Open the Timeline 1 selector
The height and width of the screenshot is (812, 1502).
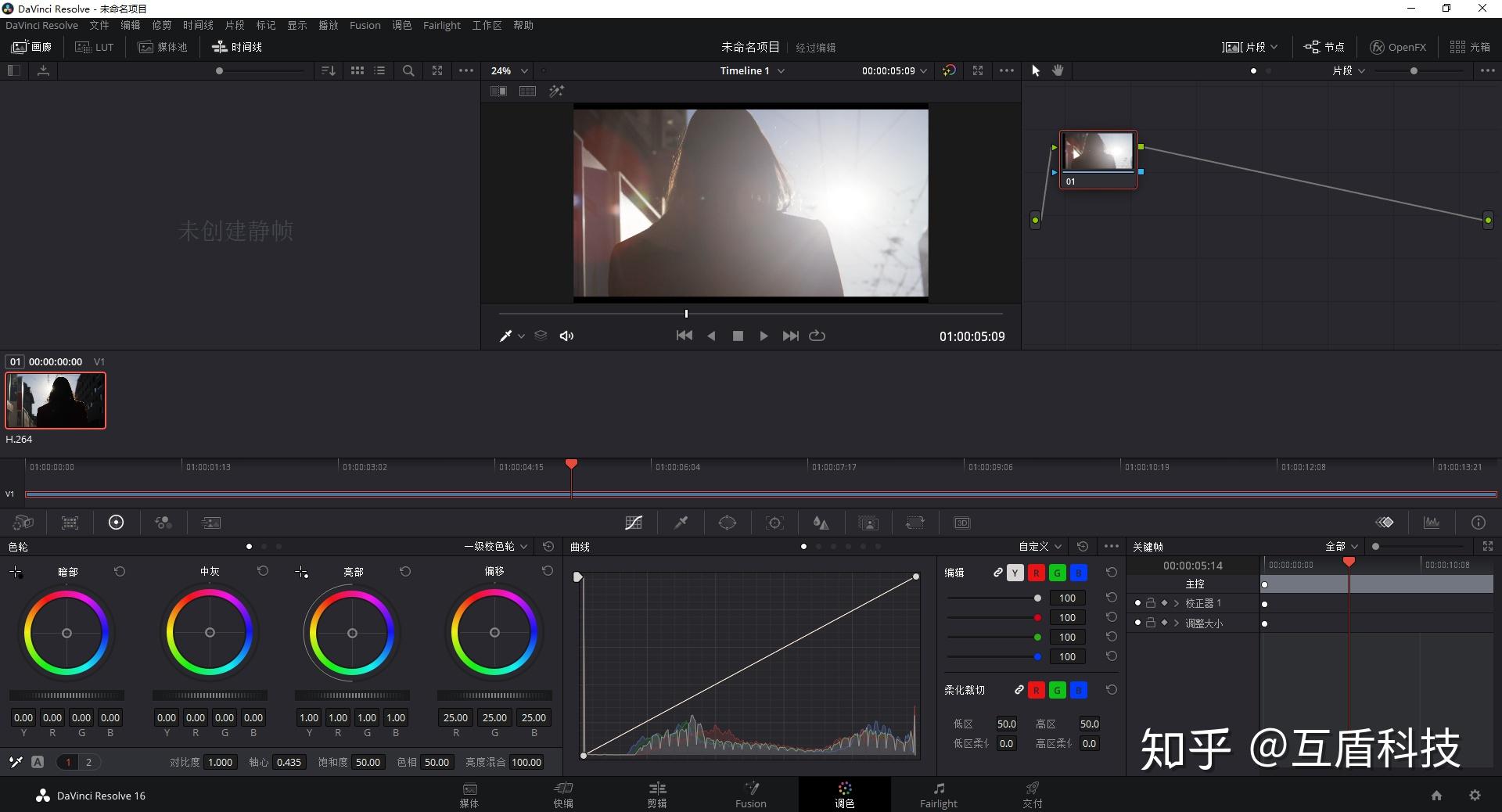click(x=749, y=70)
